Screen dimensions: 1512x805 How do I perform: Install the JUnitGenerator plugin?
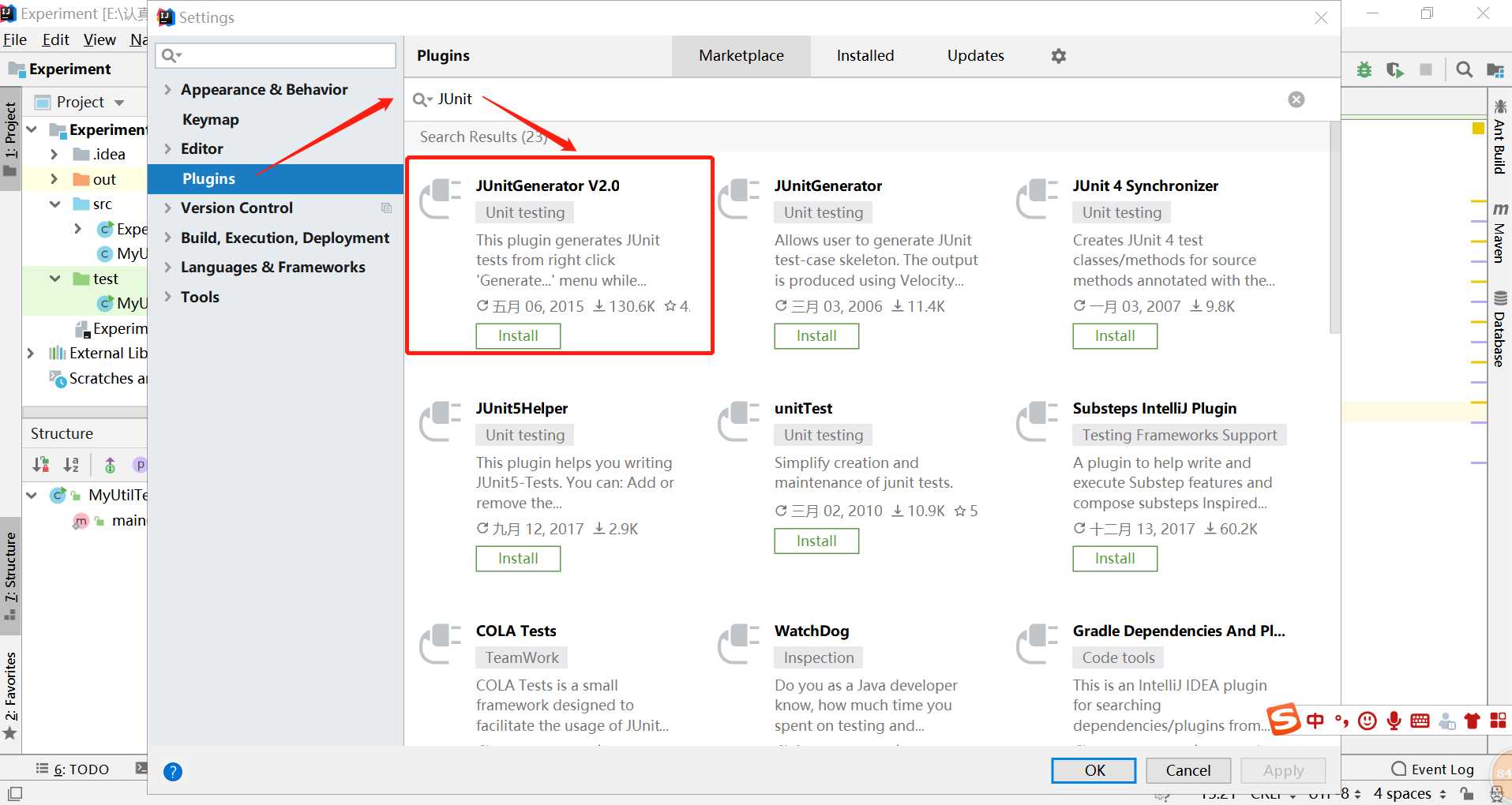point(816,336)
